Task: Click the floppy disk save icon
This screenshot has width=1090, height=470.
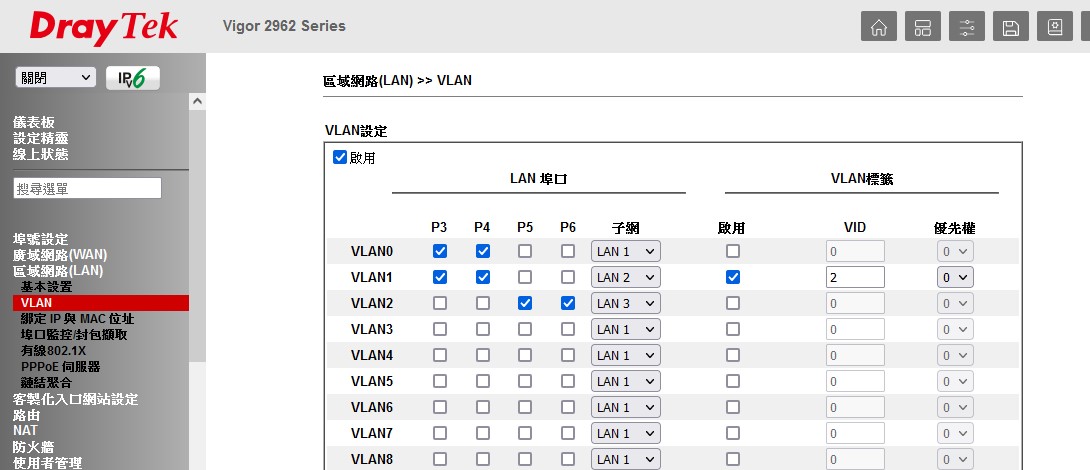Action: click(1011, 27)
